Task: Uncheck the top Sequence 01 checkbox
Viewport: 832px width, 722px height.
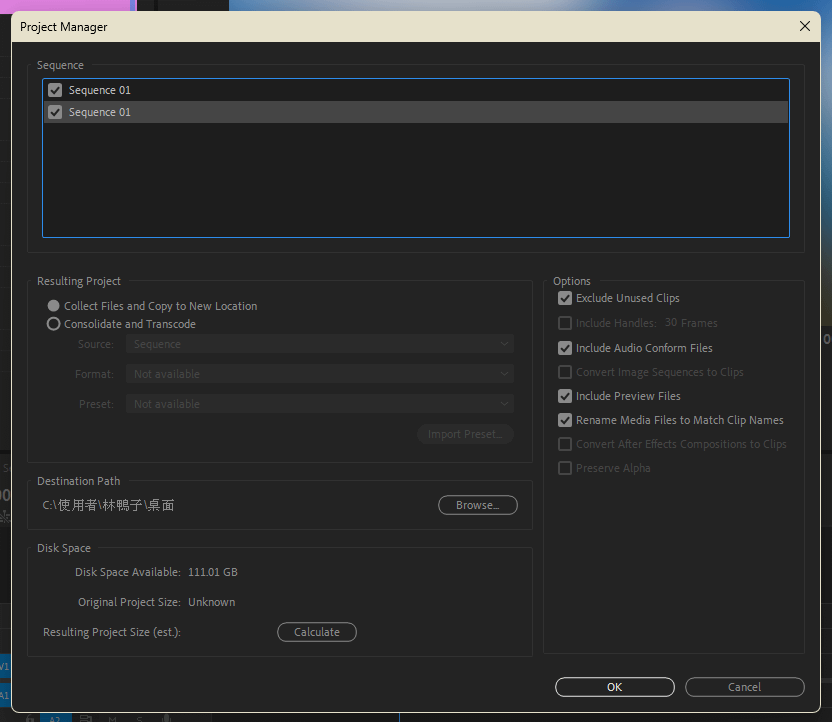Action: [56, 90]
